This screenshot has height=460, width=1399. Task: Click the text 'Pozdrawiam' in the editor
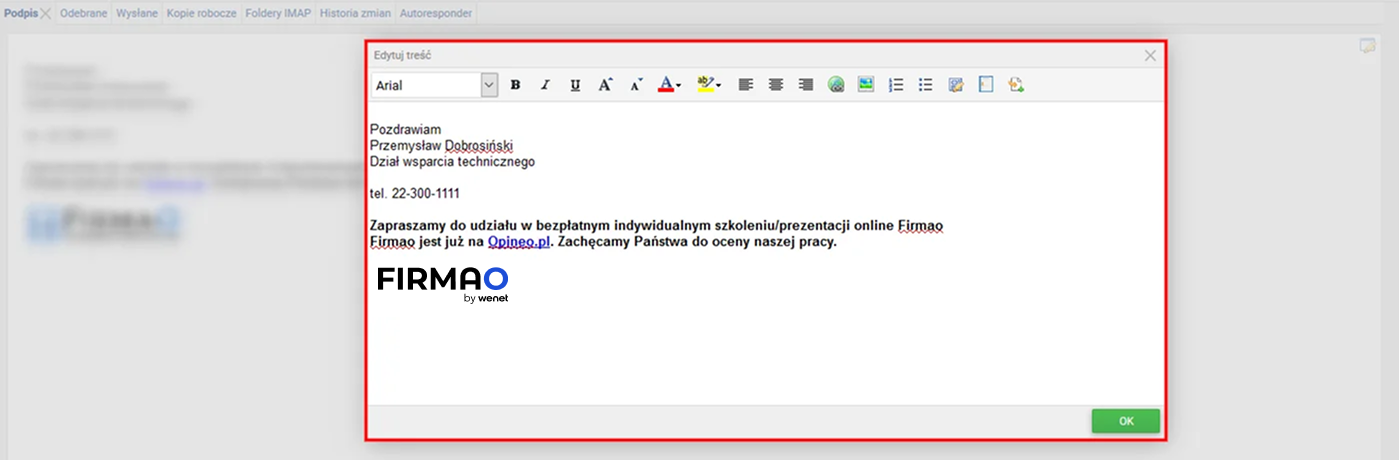(x=406, y=129)
